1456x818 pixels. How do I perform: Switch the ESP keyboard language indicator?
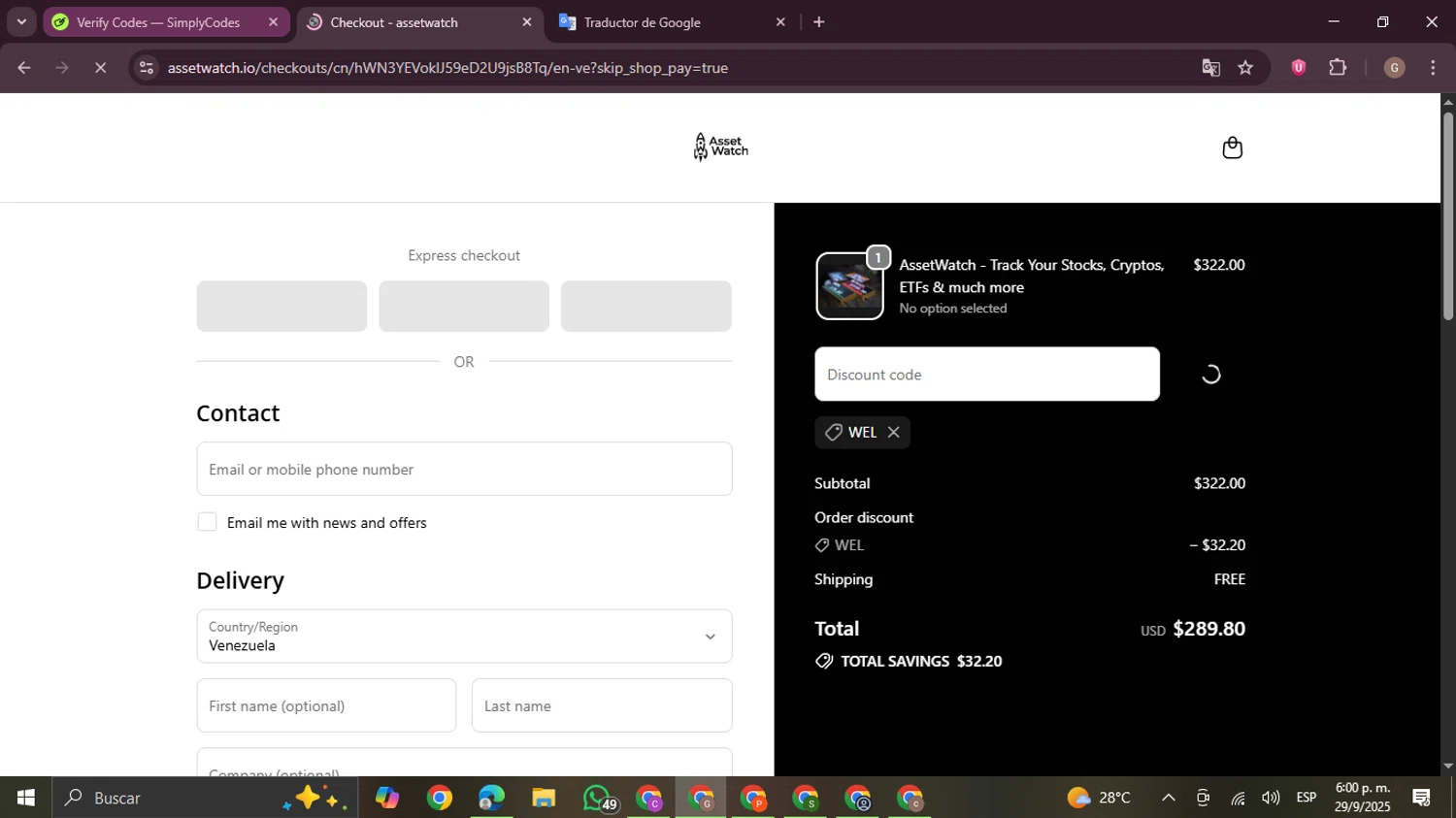[1307, 798]
